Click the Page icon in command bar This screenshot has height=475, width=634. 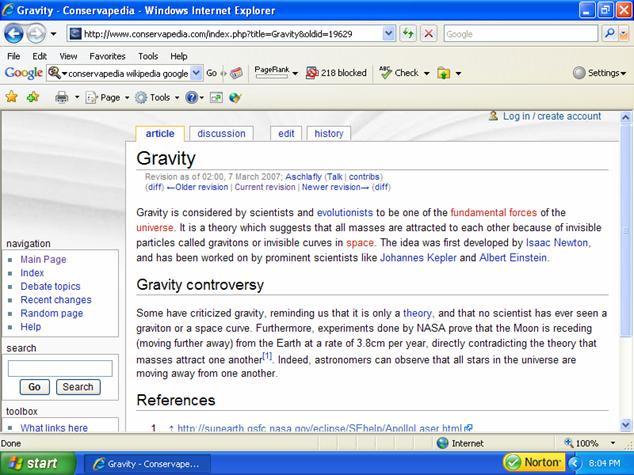(x=92, y=97)
